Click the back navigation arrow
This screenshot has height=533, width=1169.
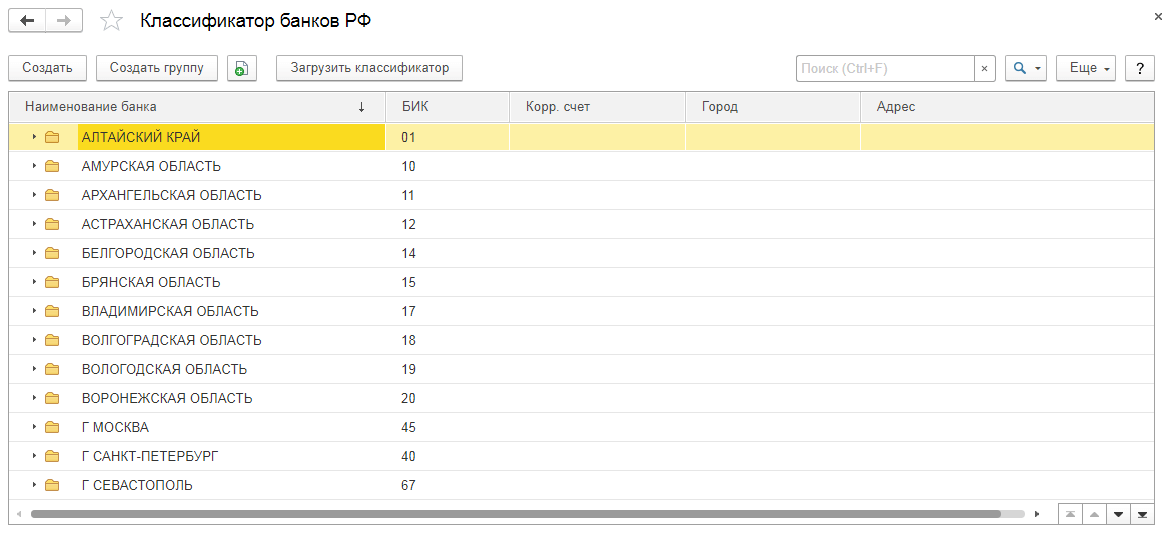27,21
